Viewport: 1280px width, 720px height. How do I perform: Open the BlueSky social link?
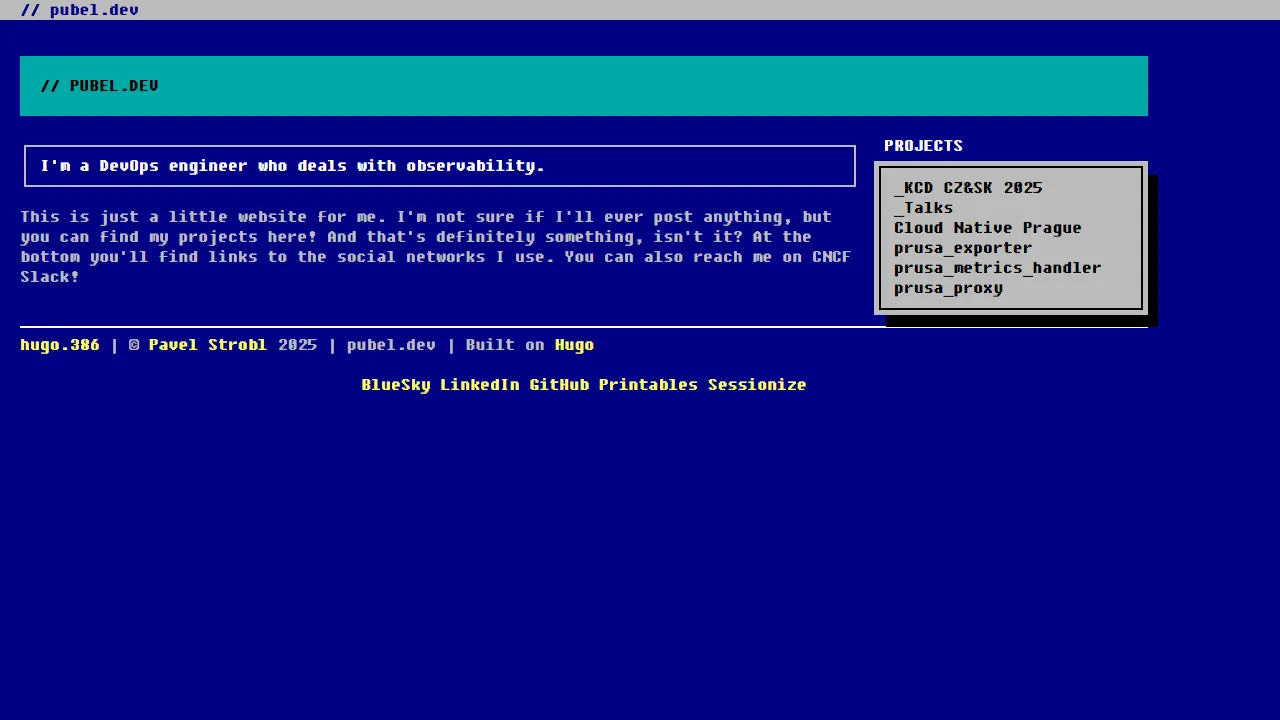point(395,385)
